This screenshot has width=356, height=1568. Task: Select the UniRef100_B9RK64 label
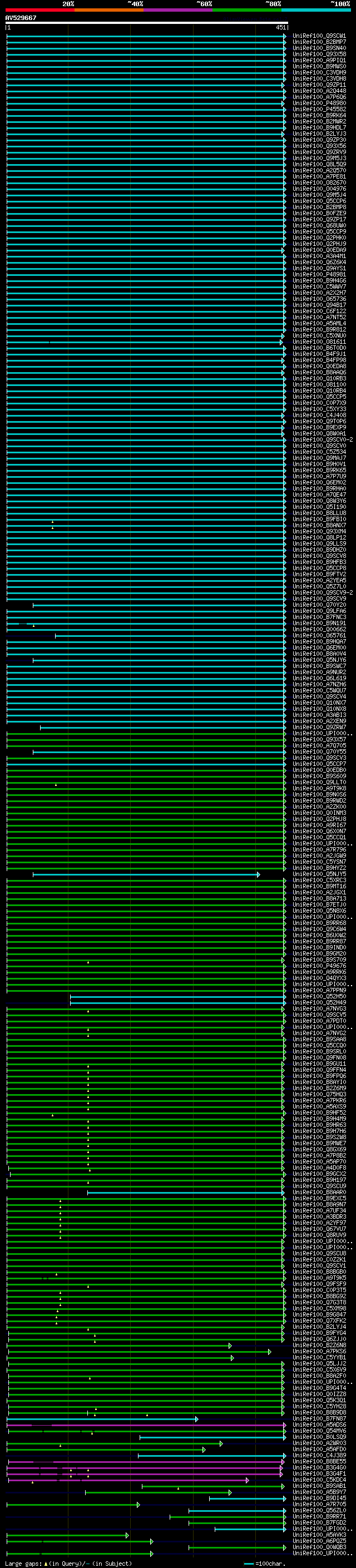[x=319, y=115]
